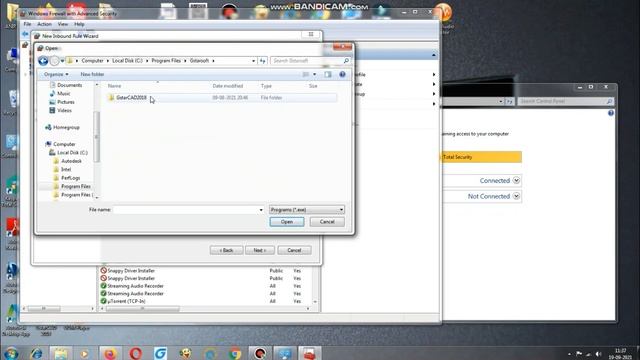Click Program Files in the address breadcrumb

[x=166, y=60]
